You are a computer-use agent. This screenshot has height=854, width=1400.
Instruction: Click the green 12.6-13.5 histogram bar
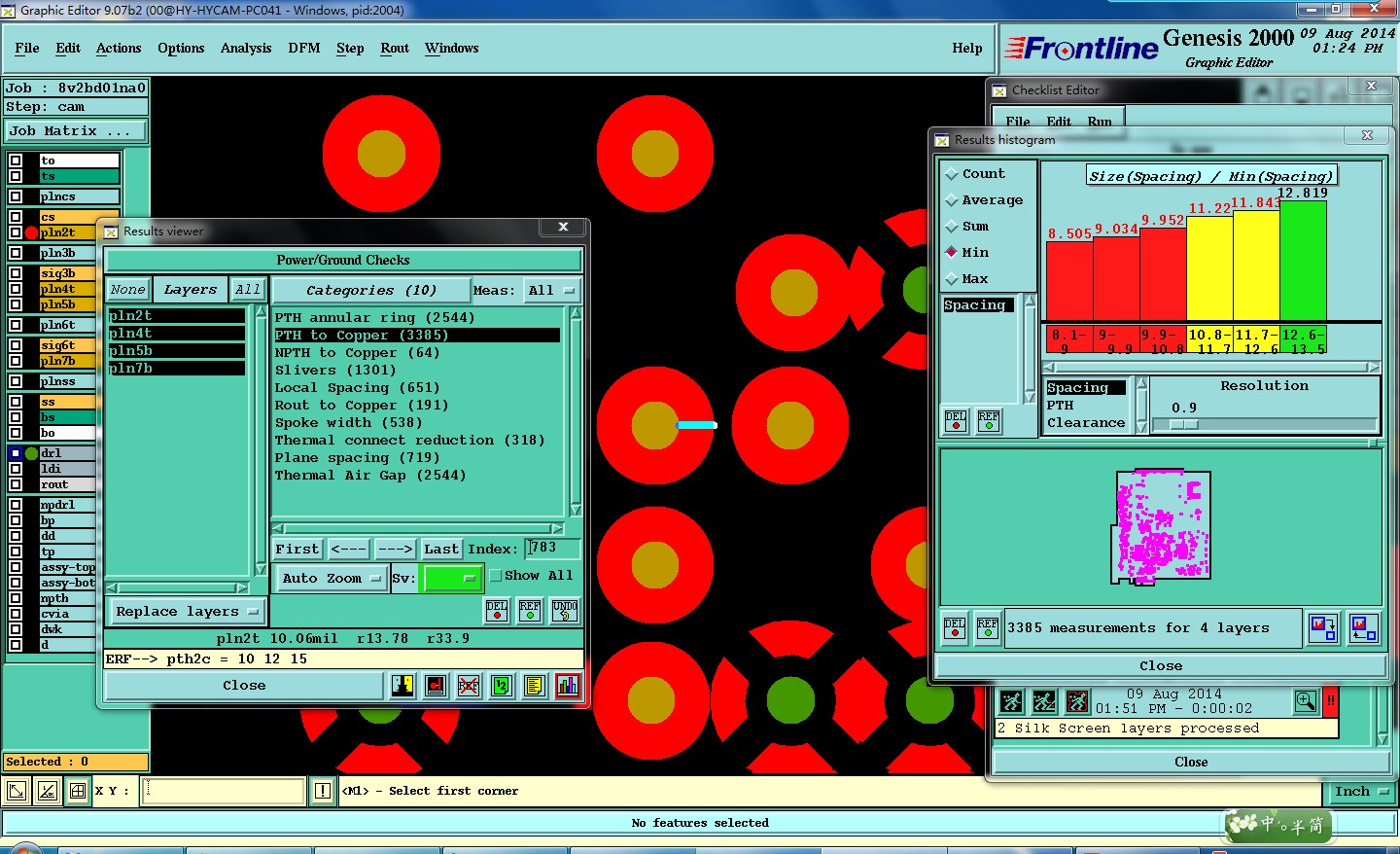tap(1303, 261)
